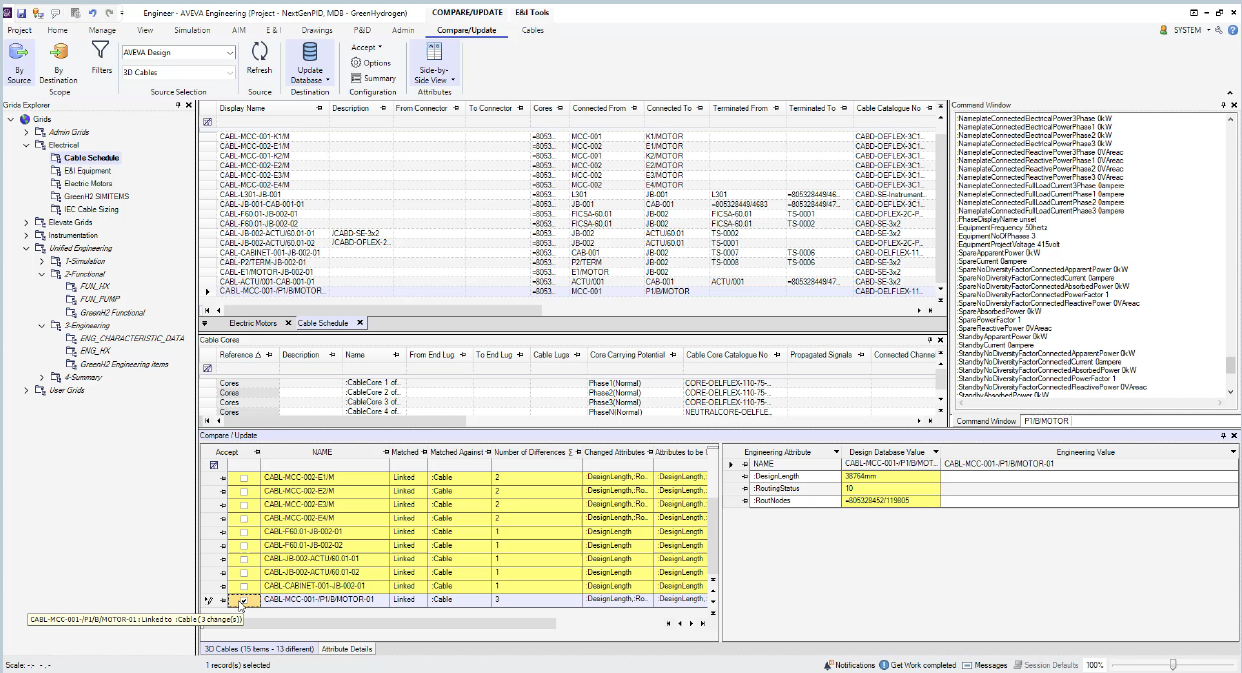Tick Accept checkbox for CABL-JB-002-ACTU/60.01-01
1242x673 pixels.
(x=244, y=559)
